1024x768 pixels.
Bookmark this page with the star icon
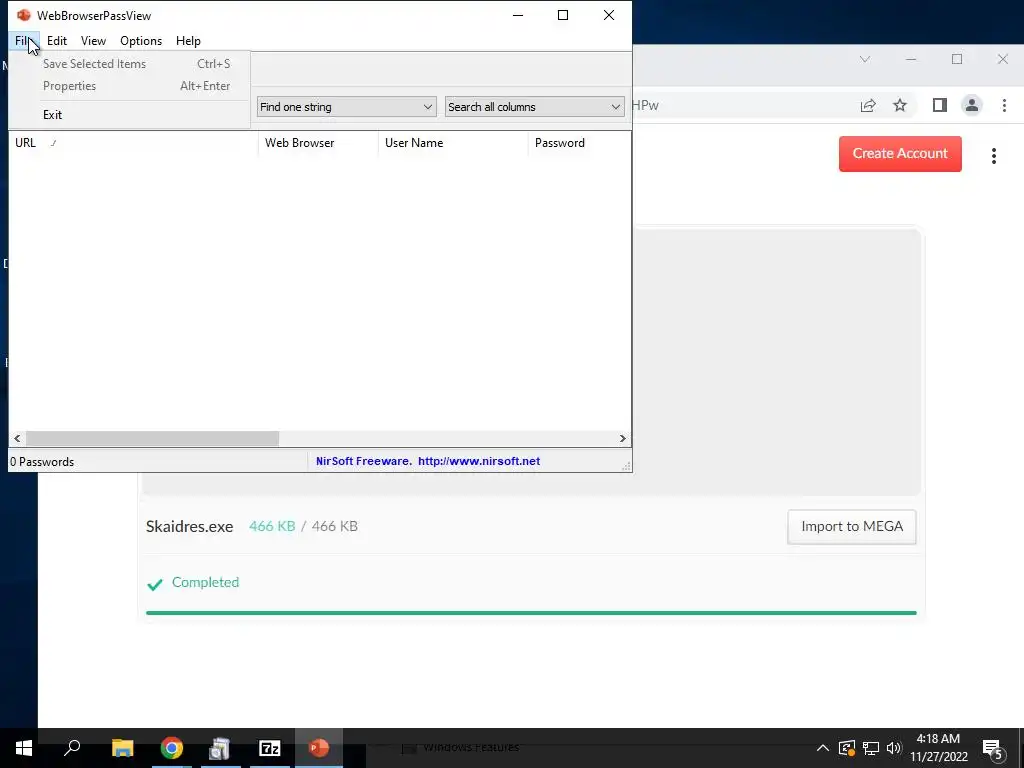(900, 105)
